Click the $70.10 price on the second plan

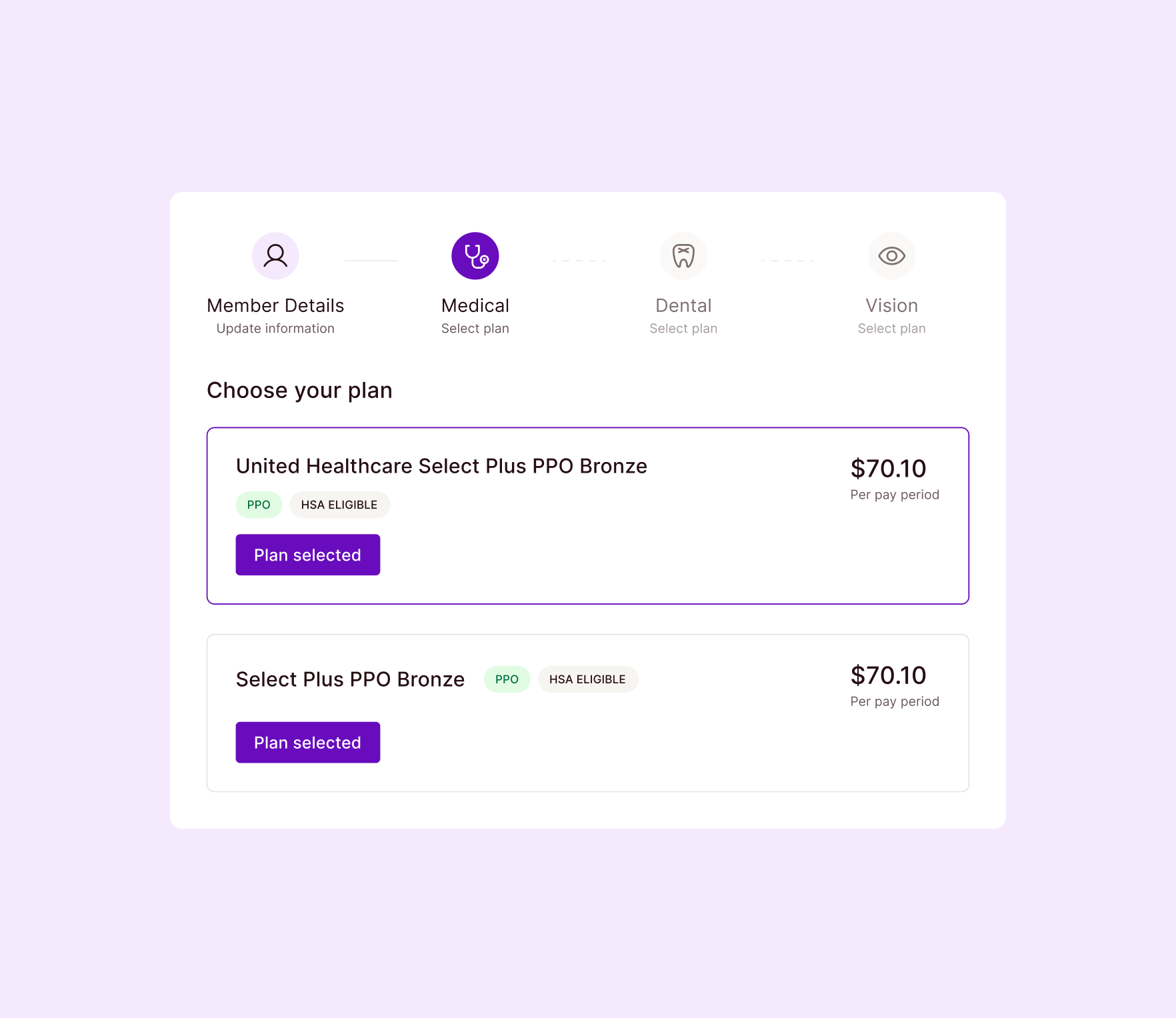pos(888,675)
